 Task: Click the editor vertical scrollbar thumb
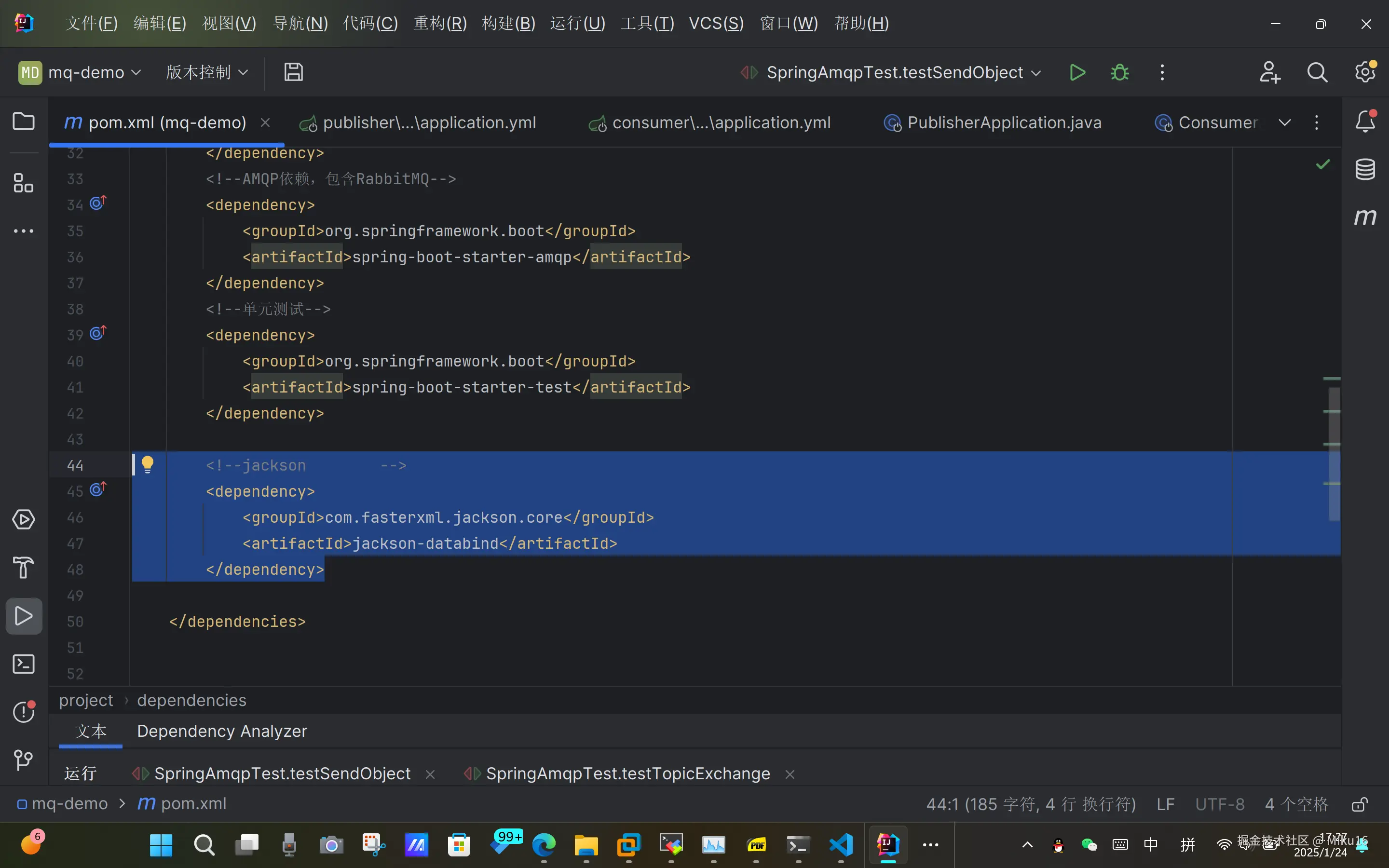coord(1334,453)
